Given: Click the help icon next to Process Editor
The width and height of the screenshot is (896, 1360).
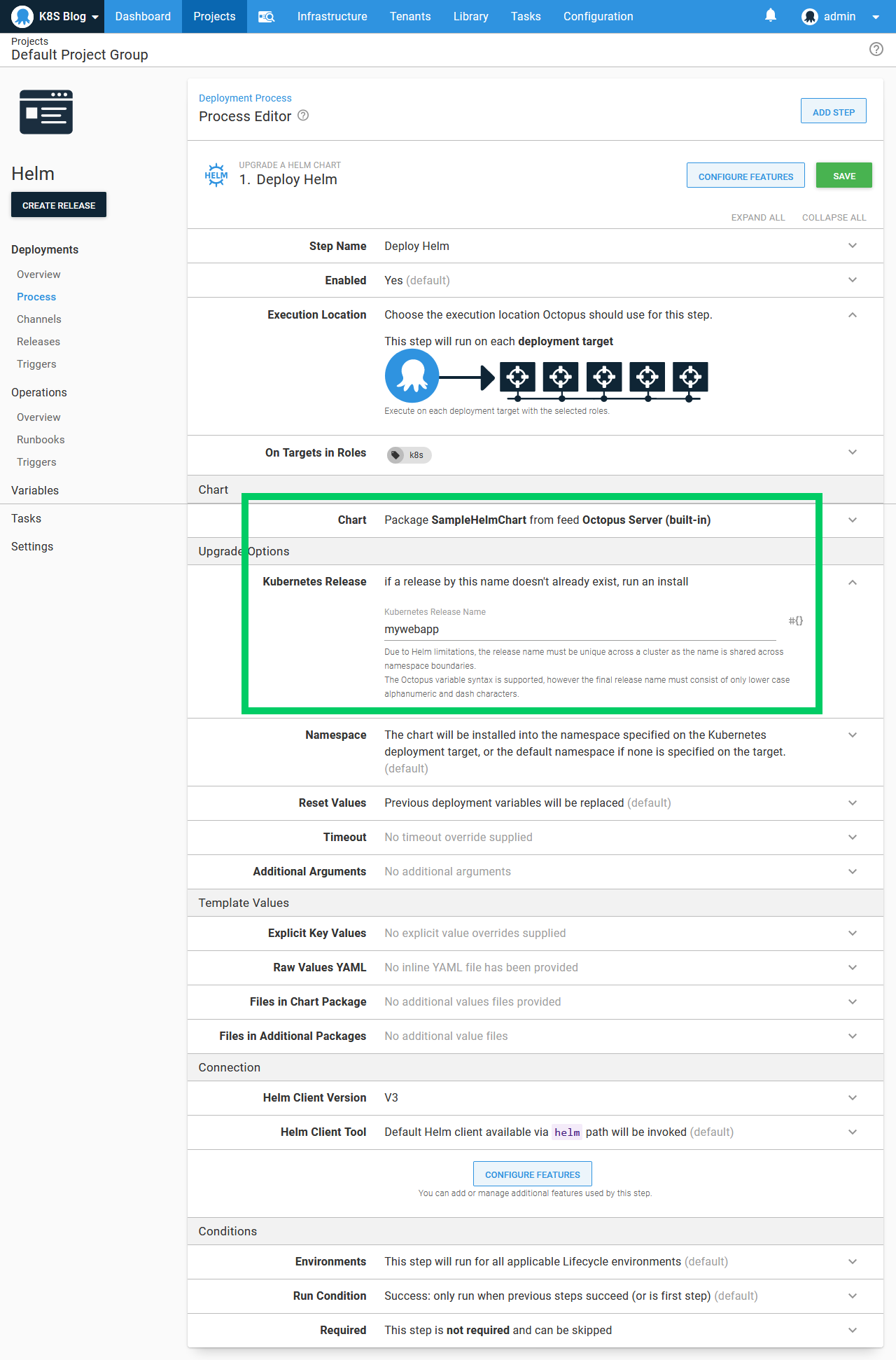Looking at the screenshot, I should coord(303,116).
